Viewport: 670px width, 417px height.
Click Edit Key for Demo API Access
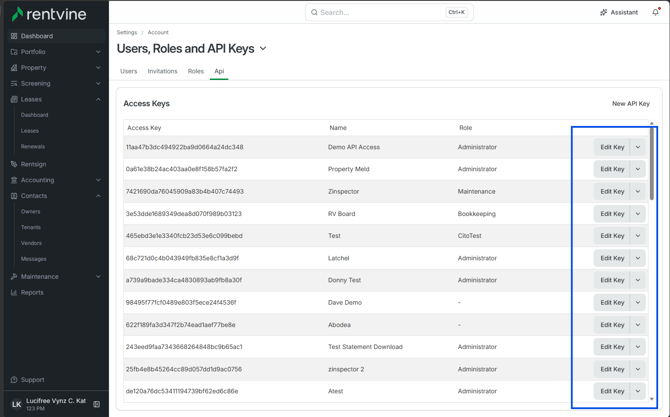click(612, 147)
